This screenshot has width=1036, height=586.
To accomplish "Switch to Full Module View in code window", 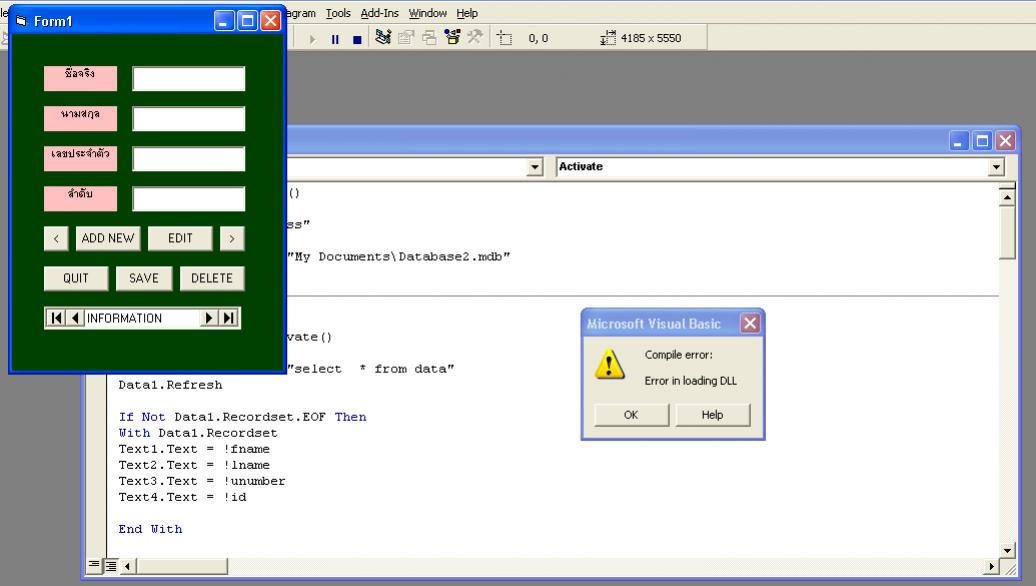I will click(x=111, y=566).
